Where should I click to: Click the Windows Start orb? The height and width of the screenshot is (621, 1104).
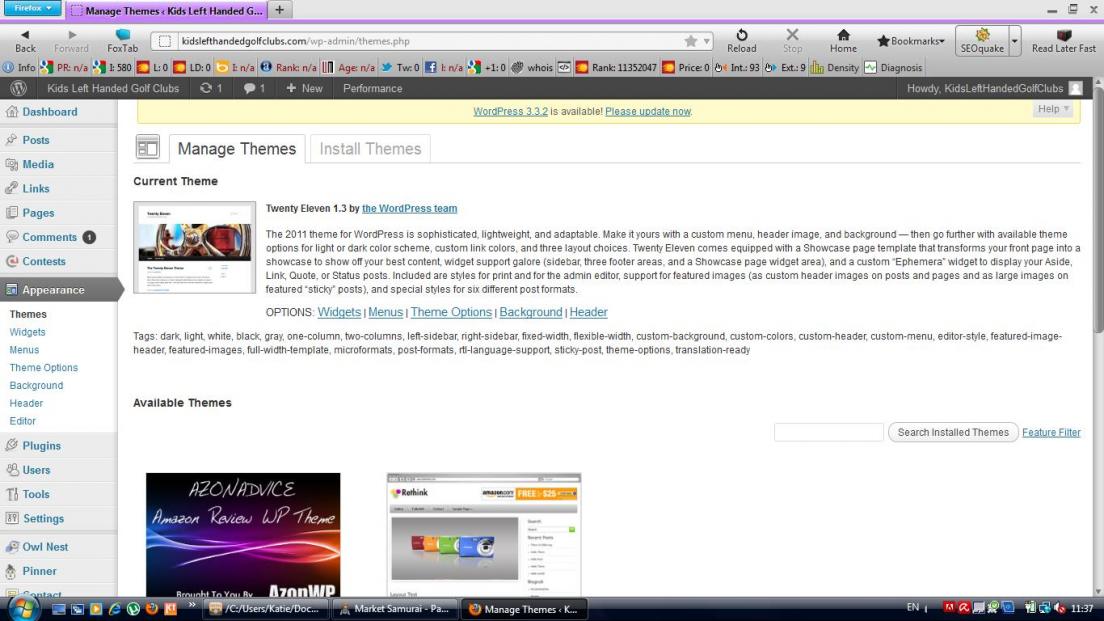click(x=23, y=608)
